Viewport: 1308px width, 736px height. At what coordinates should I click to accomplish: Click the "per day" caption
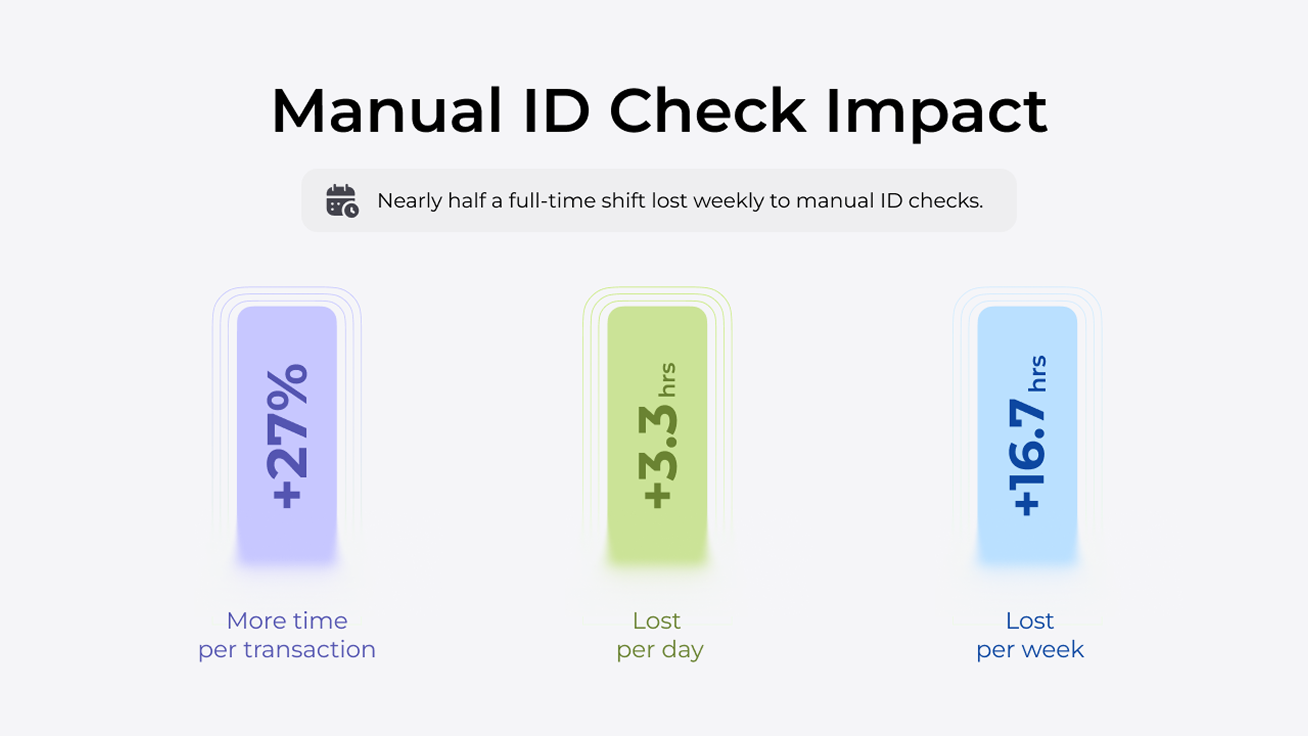point(659,650)
